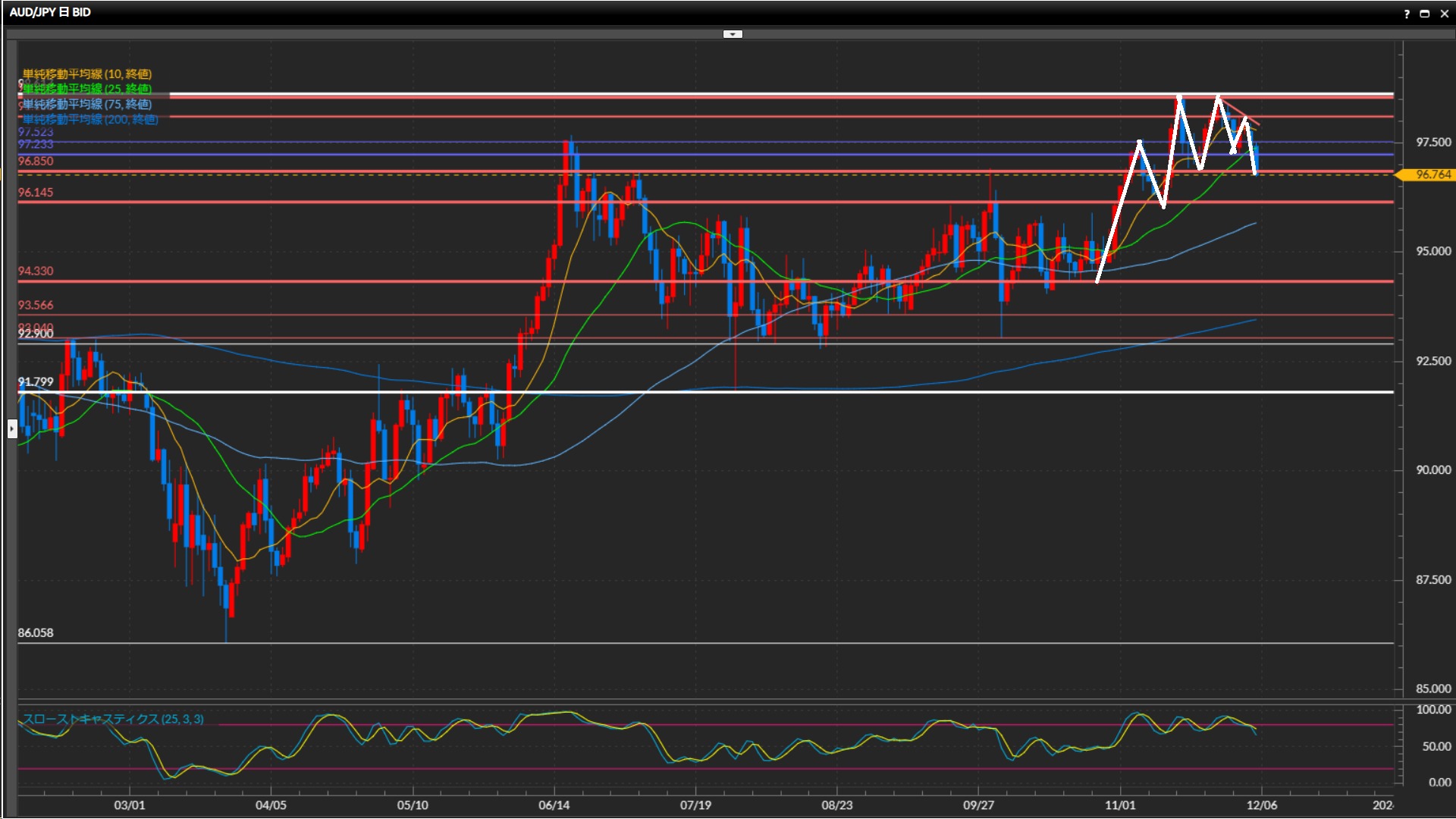The image size is (1456, 819).
Task: Close the AUD/JPY chart window
Action: 1445,14
